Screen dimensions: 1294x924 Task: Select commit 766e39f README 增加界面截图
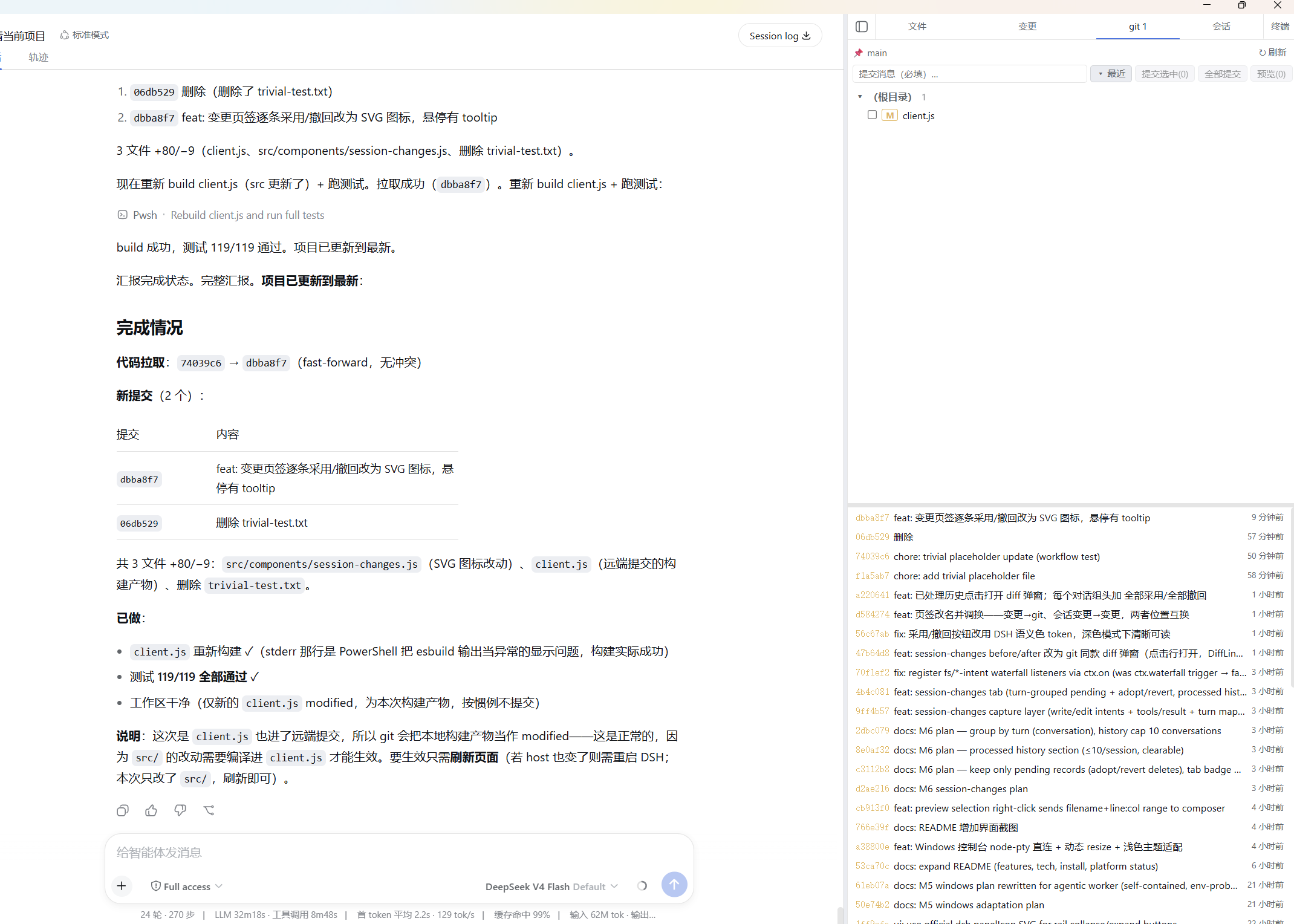click(x=1069, y=827)
